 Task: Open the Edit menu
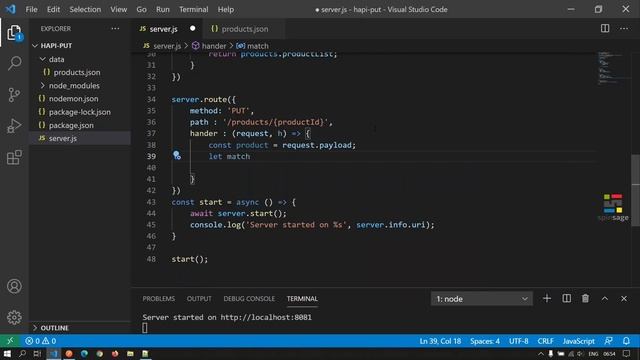point(53,9)
